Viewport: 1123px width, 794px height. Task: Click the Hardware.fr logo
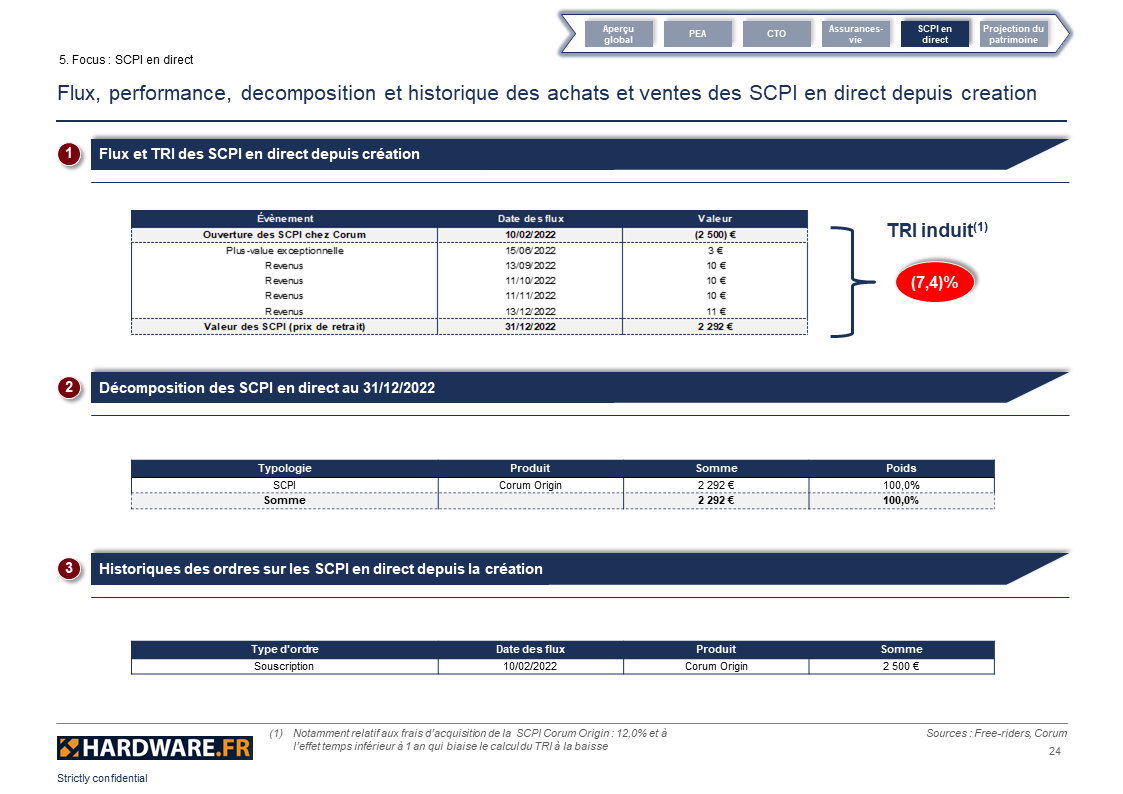pyautogui.click(x=155, y=748)
